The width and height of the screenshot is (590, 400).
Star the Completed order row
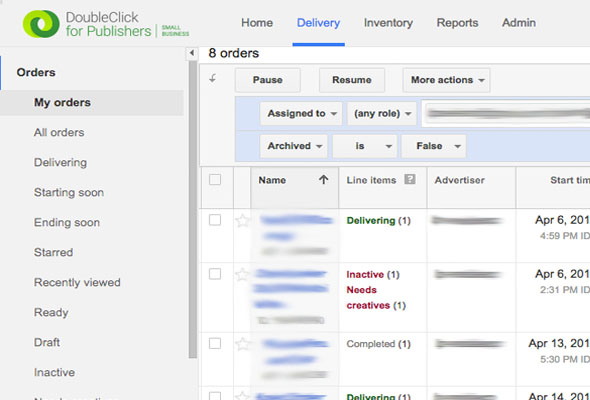(242, 344)
